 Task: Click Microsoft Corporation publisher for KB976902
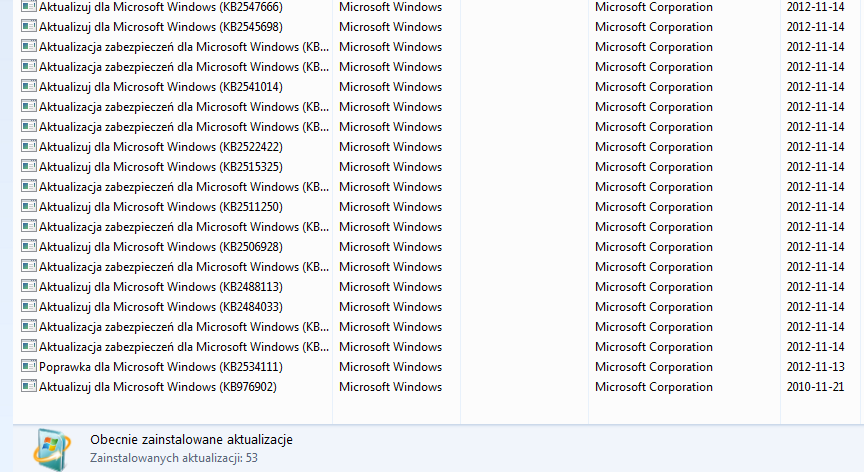point(654,387)
